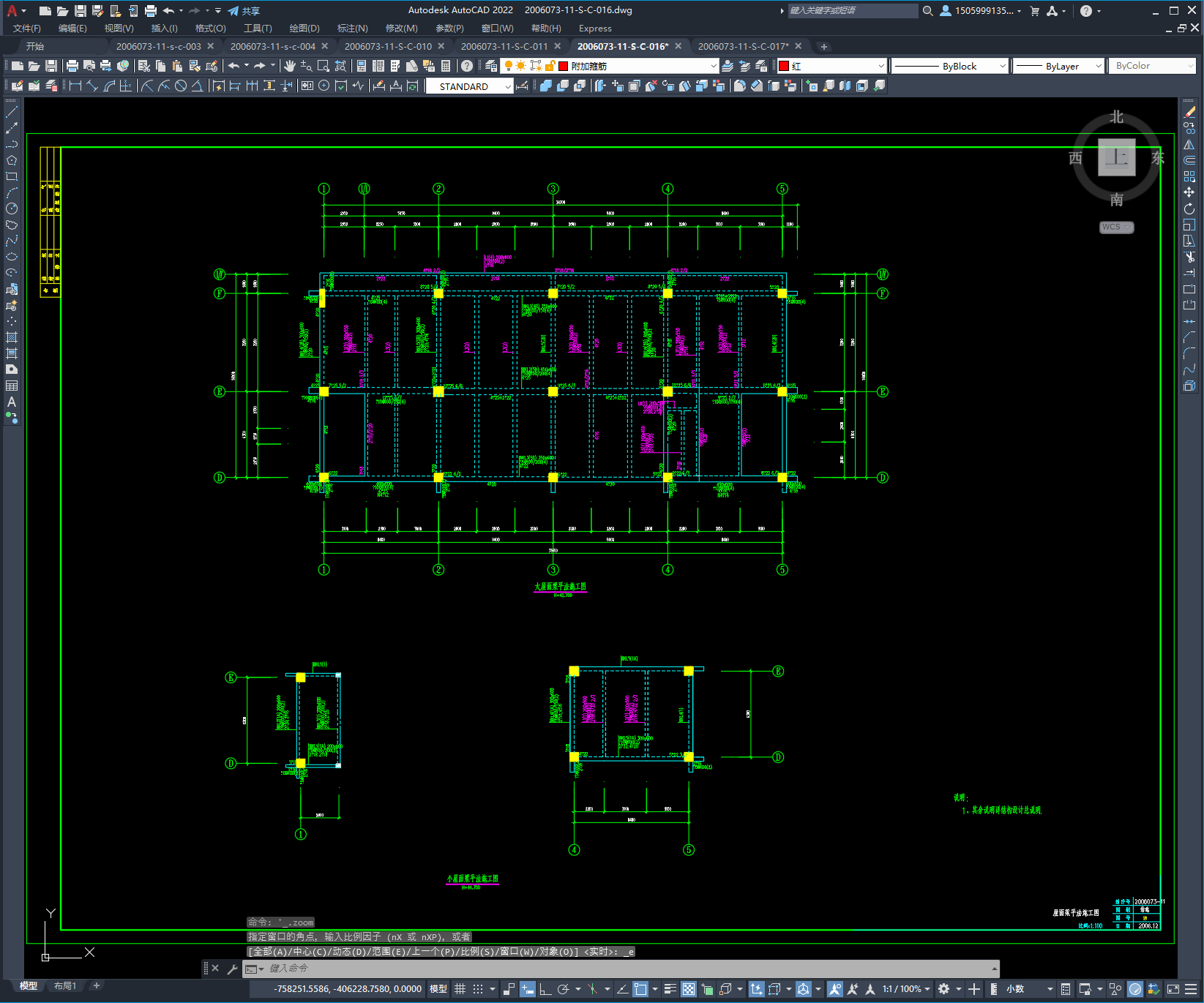This screenshot has height=1003, width=1204.
Task: Select the Rotate tool in the modify toolbar
Action: [x=1189, y=209]
